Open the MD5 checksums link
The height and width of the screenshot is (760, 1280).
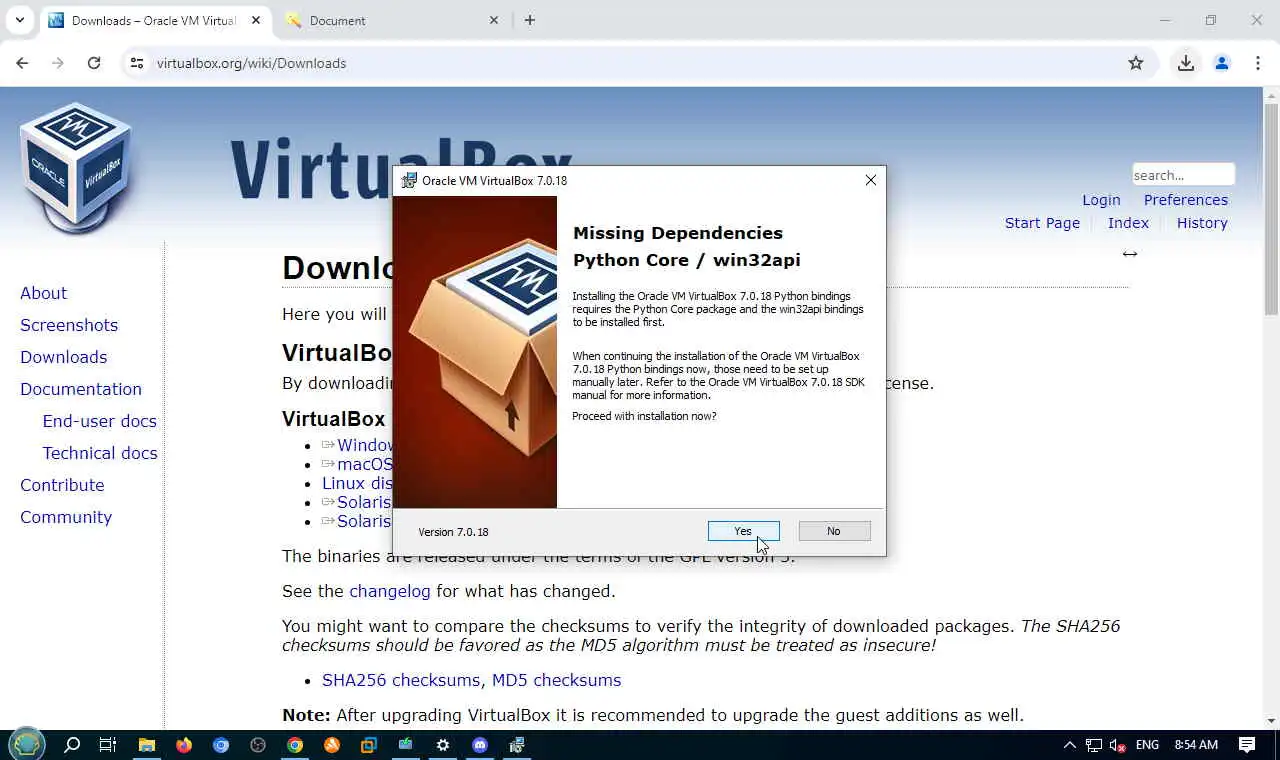(556, 680)
